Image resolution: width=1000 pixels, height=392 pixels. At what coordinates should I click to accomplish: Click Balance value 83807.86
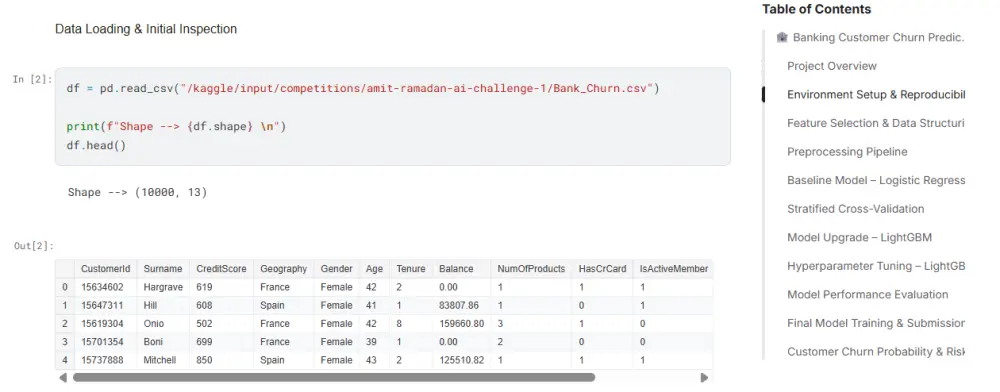pos(459,306)
